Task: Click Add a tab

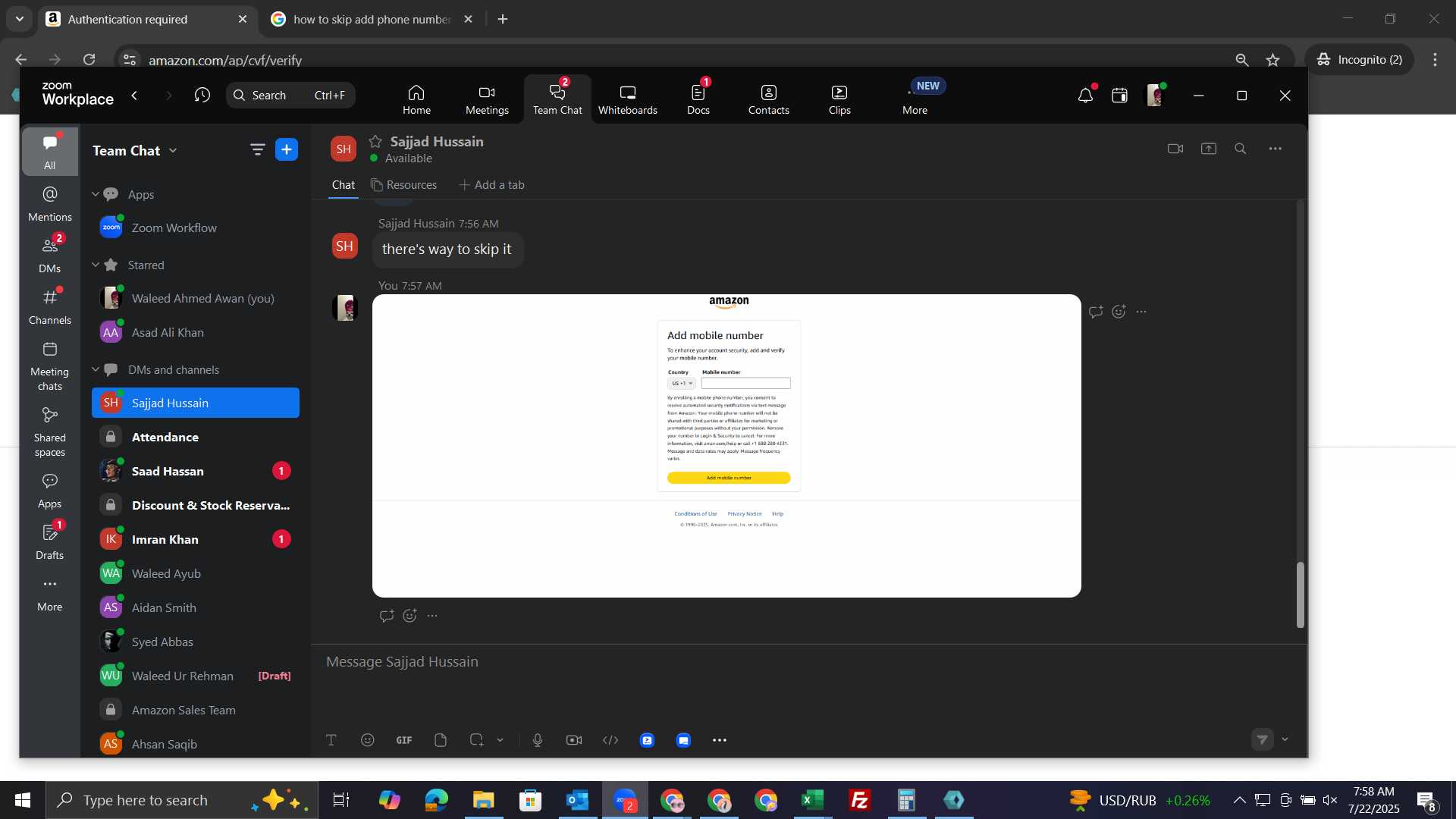Action: [x=491, y=185]
